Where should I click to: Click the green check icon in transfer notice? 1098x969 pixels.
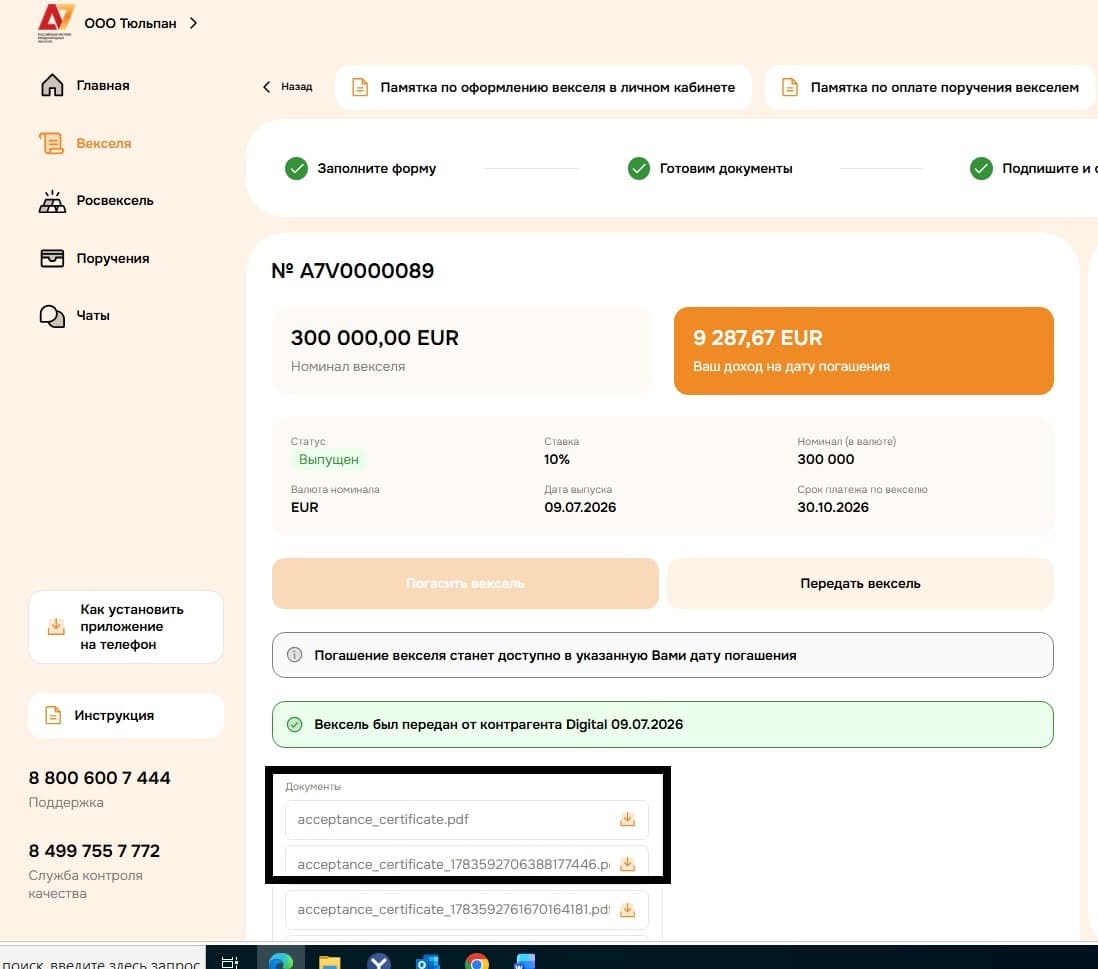295,724
